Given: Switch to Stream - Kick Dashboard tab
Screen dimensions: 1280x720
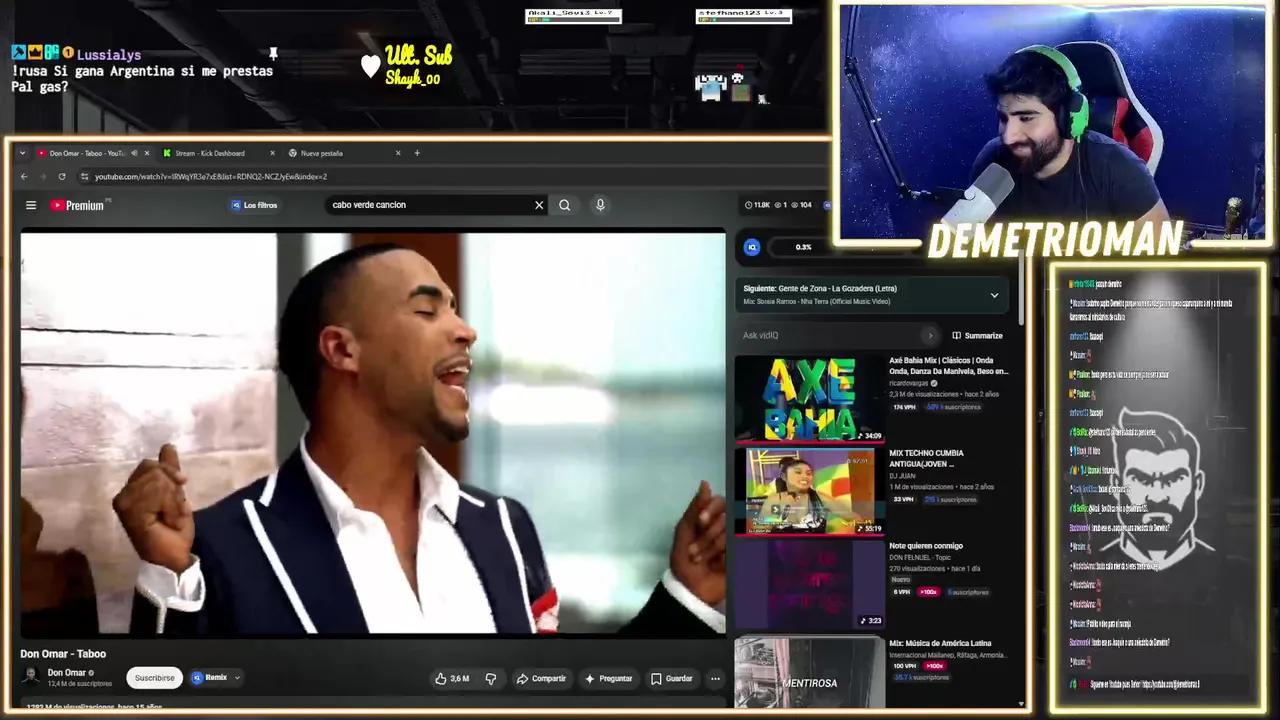Looking at the screenshot, I should [x=210, y=153].
